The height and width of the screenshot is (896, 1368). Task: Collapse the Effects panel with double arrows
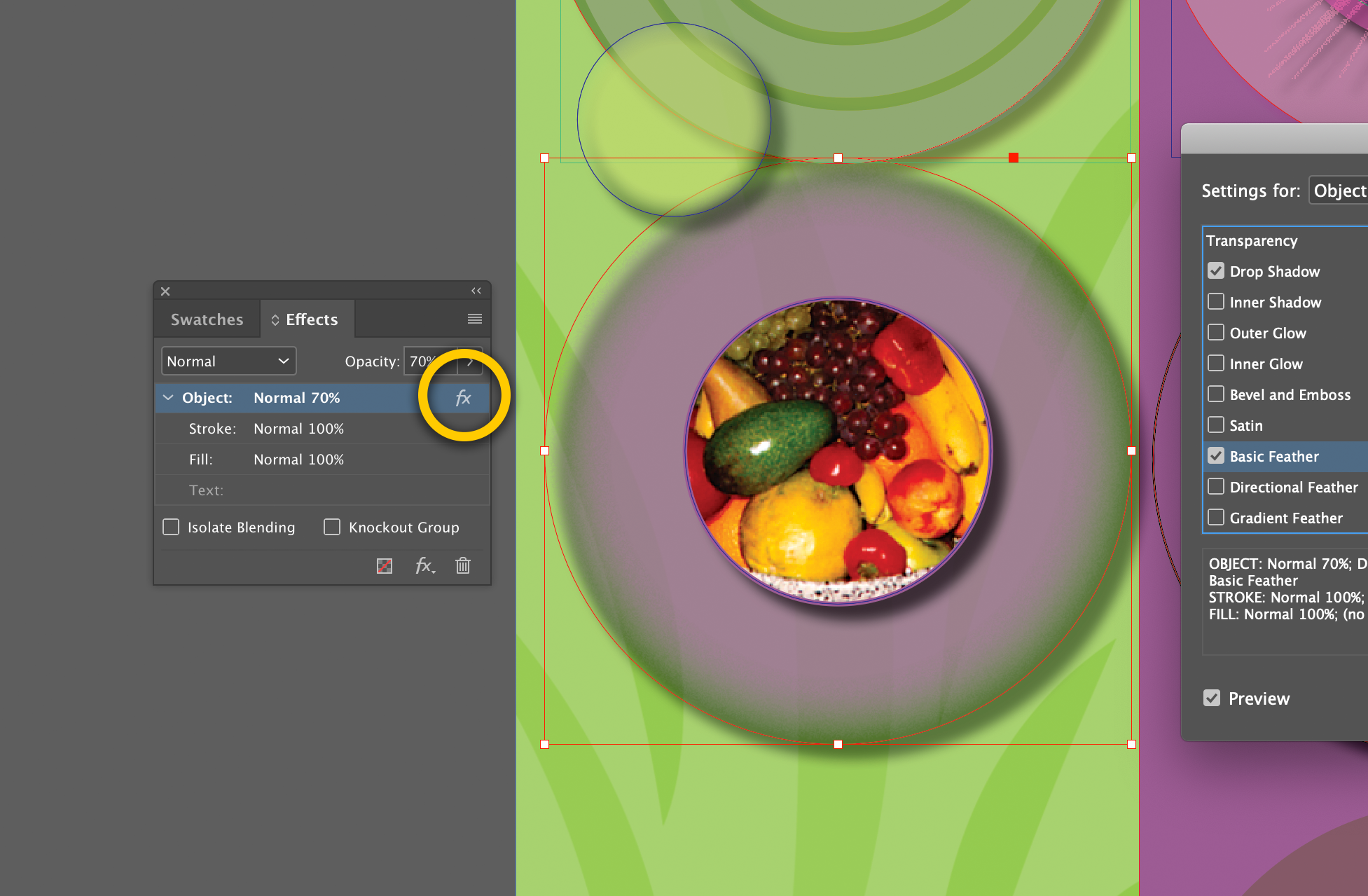(x=476, y=291)
